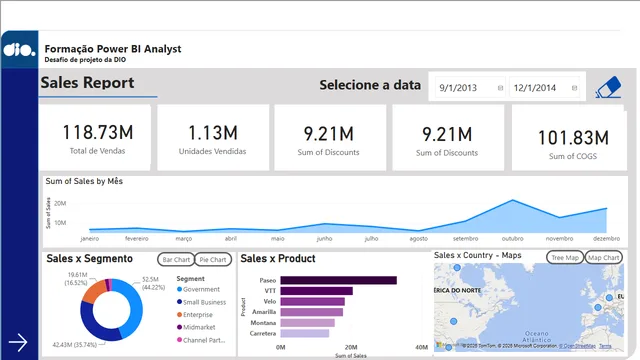Open calendar picker for start date 9/1/2013
640x360 pixels.
(x=500, y=88)
